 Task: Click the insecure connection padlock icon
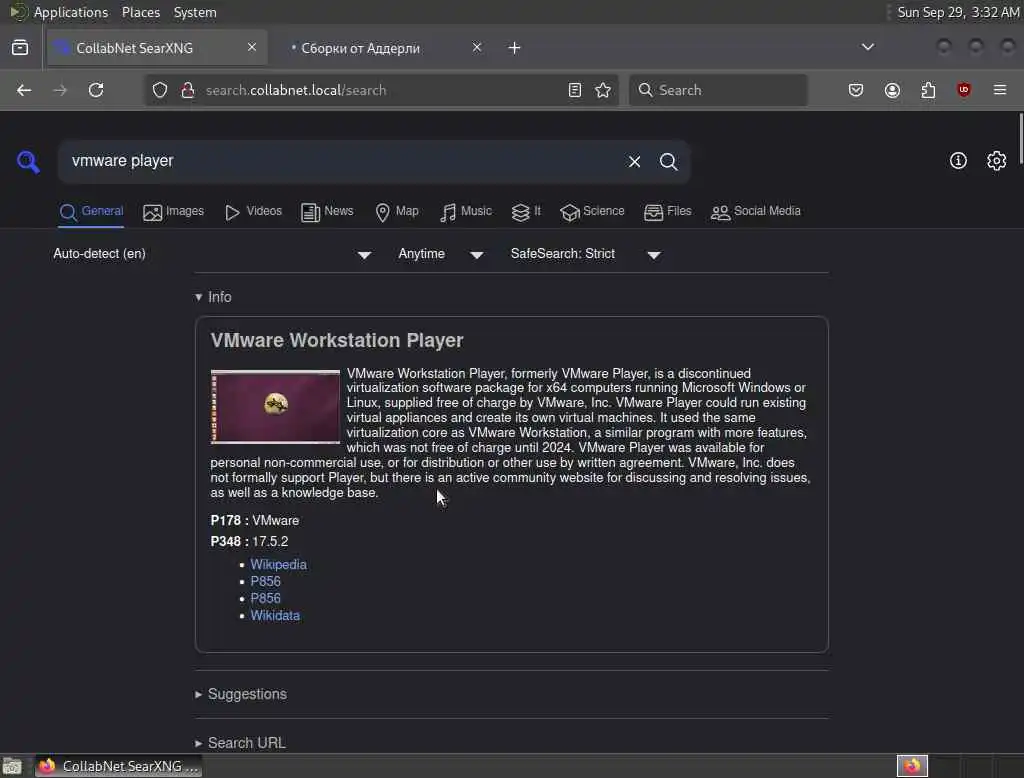pyautogui.click(x=187, y=90)
